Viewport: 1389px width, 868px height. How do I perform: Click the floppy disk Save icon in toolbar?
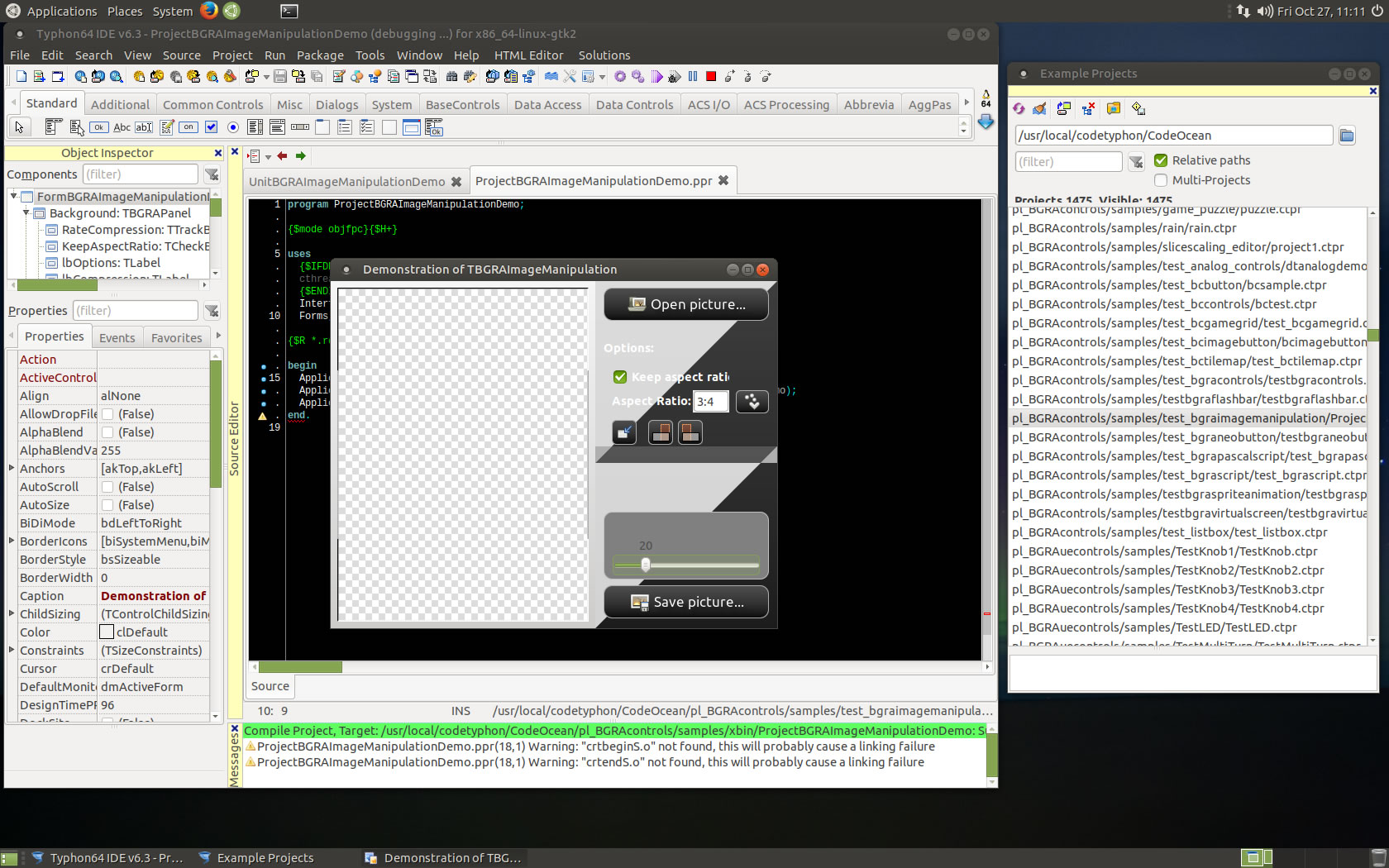pyautogui.click(x=280, y=77)
